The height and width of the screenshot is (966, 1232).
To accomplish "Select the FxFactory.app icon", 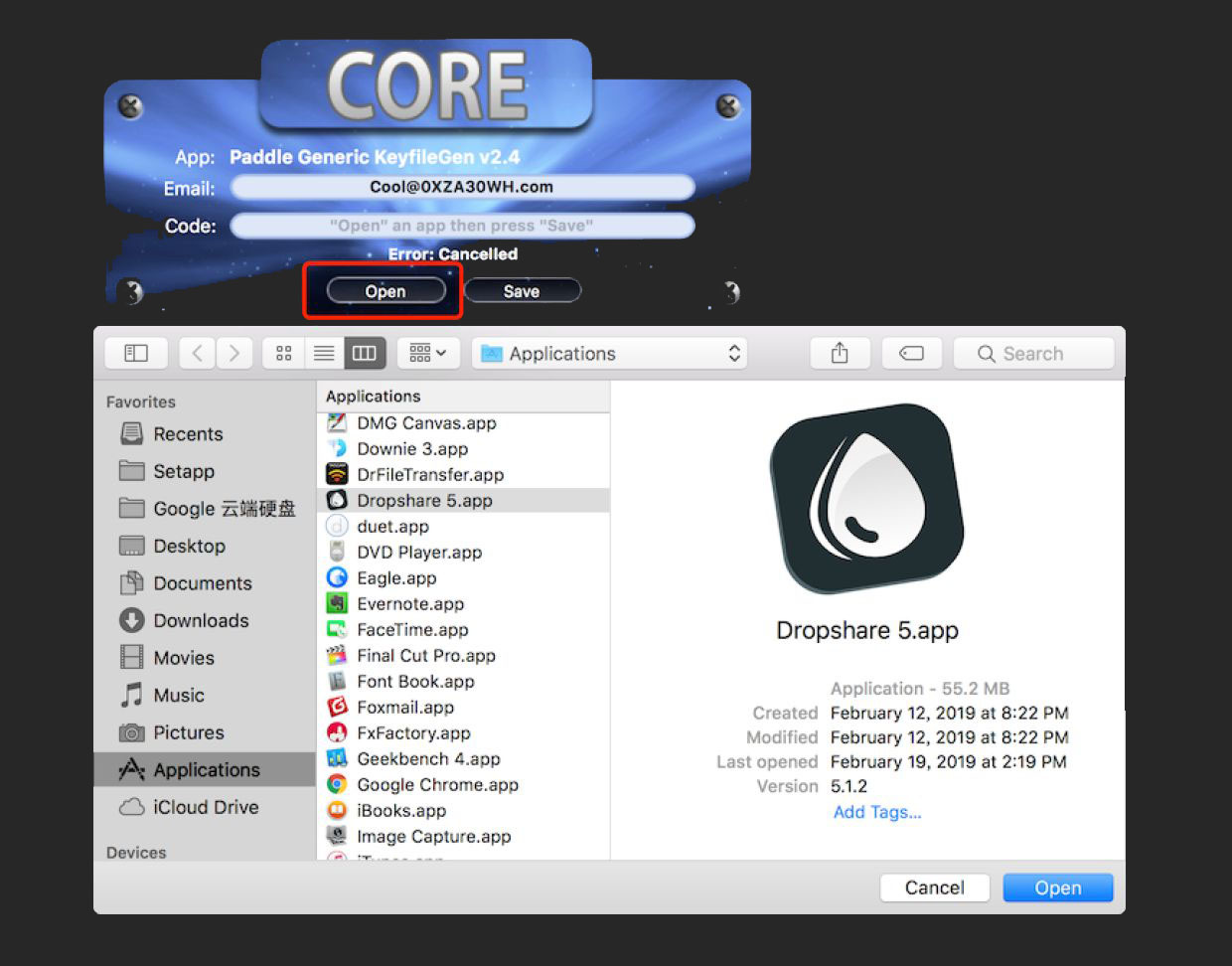I will [337, 733].
